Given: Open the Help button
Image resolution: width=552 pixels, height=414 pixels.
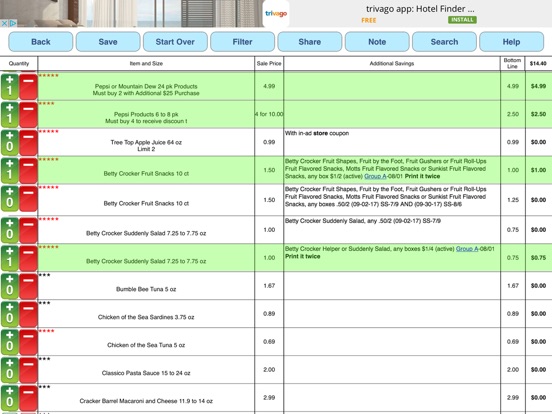Looking at the screenshot, I should 512,42.
